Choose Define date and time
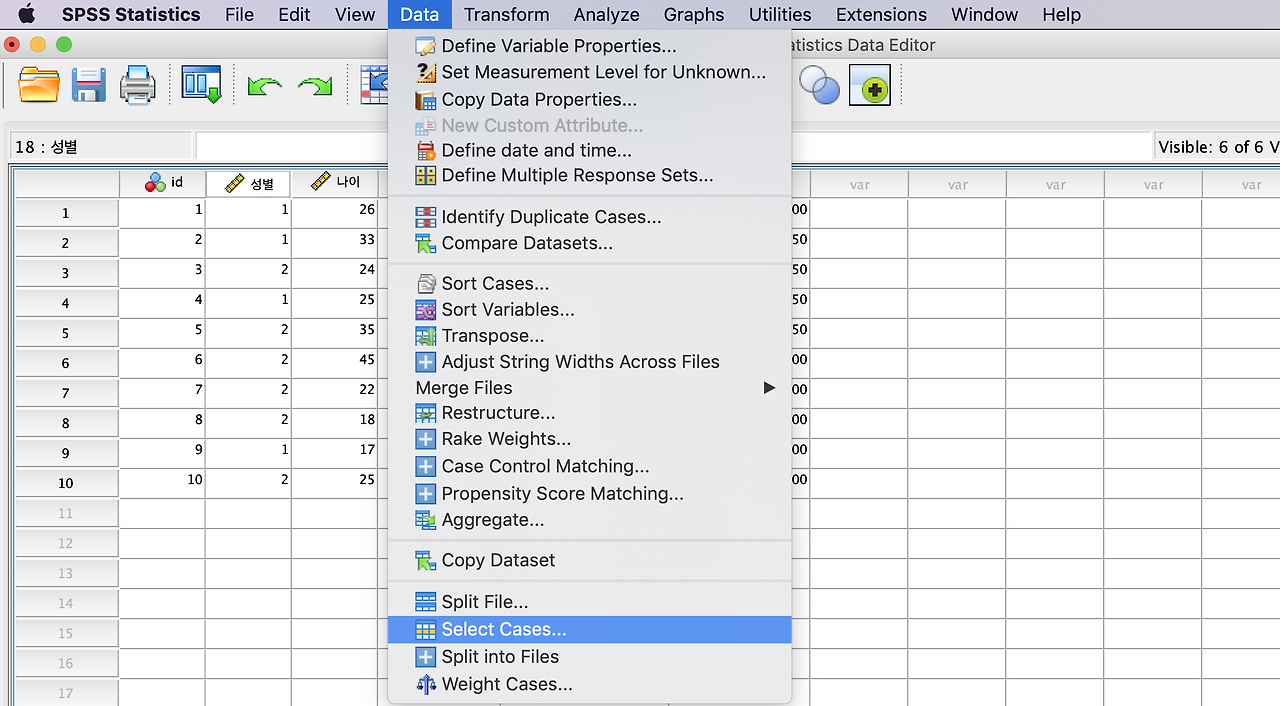 [x=590, y=150]
